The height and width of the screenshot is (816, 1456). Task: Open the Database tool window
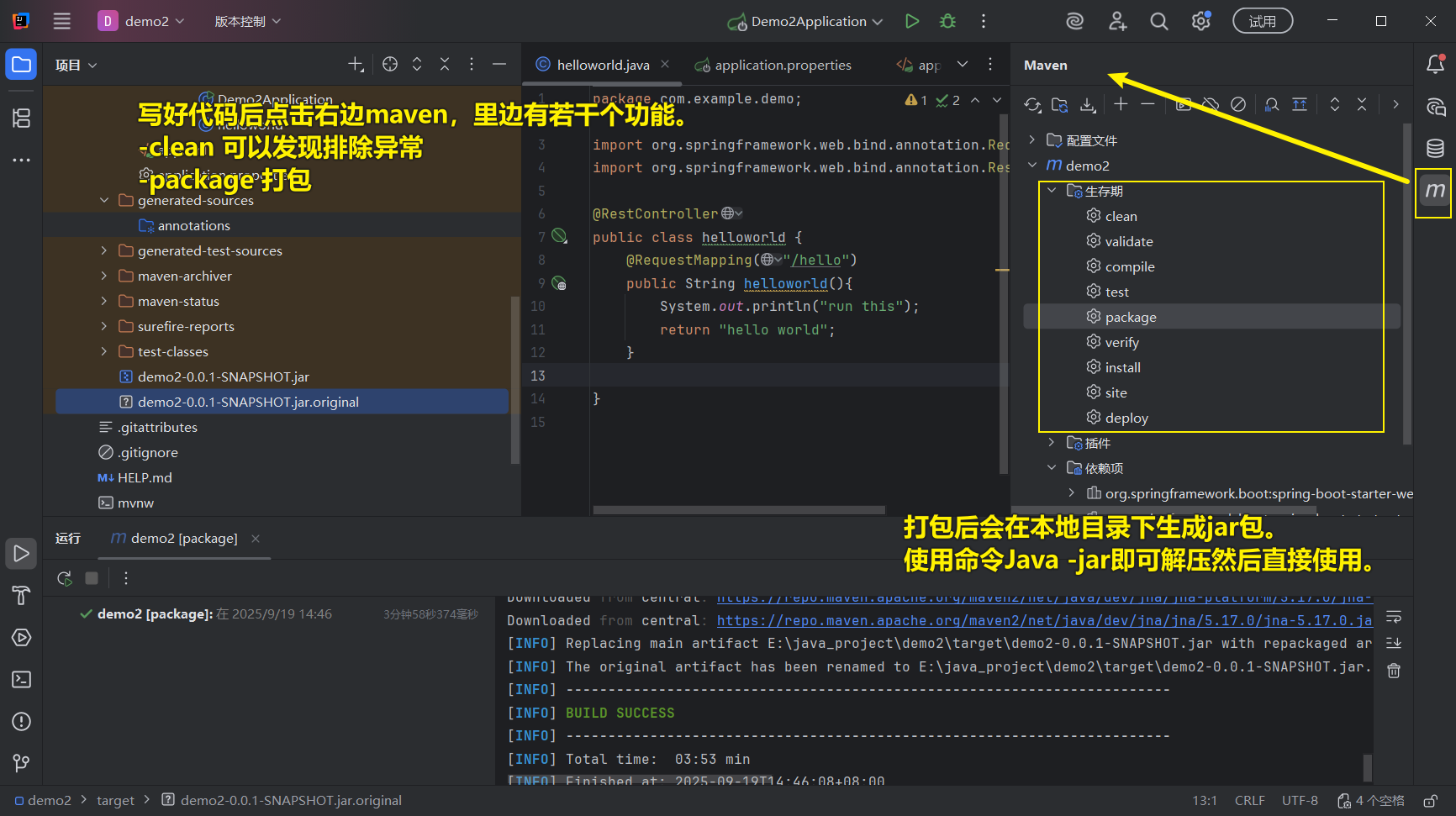[1435, 149]
